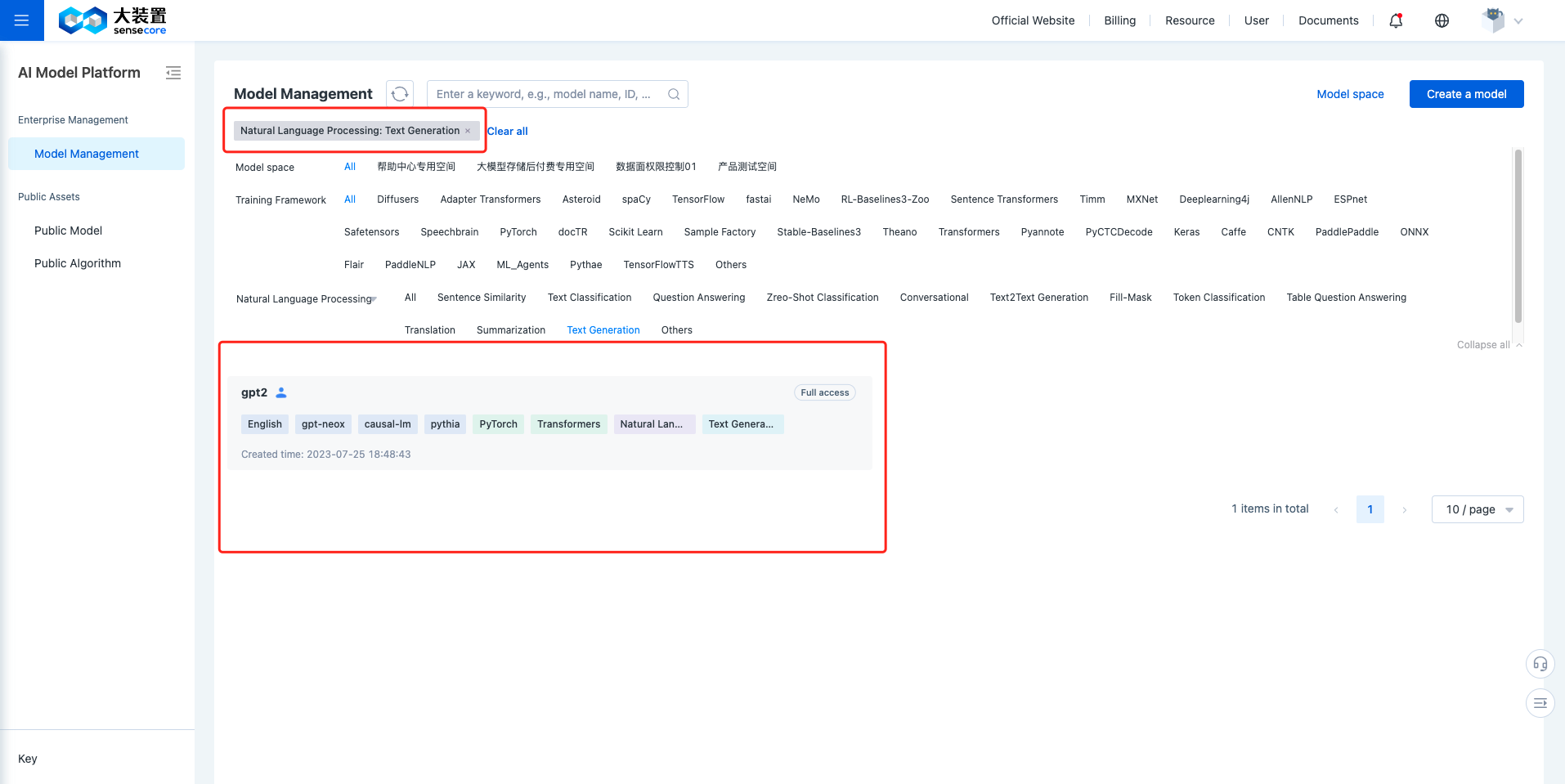Select the 帮助中心专用空间 model space
The height and width of the screenshot is (784, 1565).
coord(416,167)
